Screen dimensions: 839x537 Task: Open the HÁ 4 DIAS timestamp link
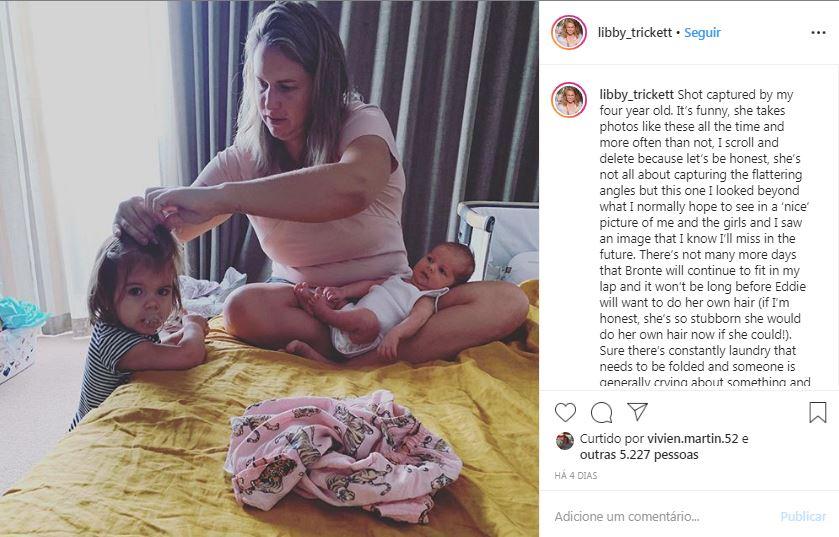click(x=576, y=475)
